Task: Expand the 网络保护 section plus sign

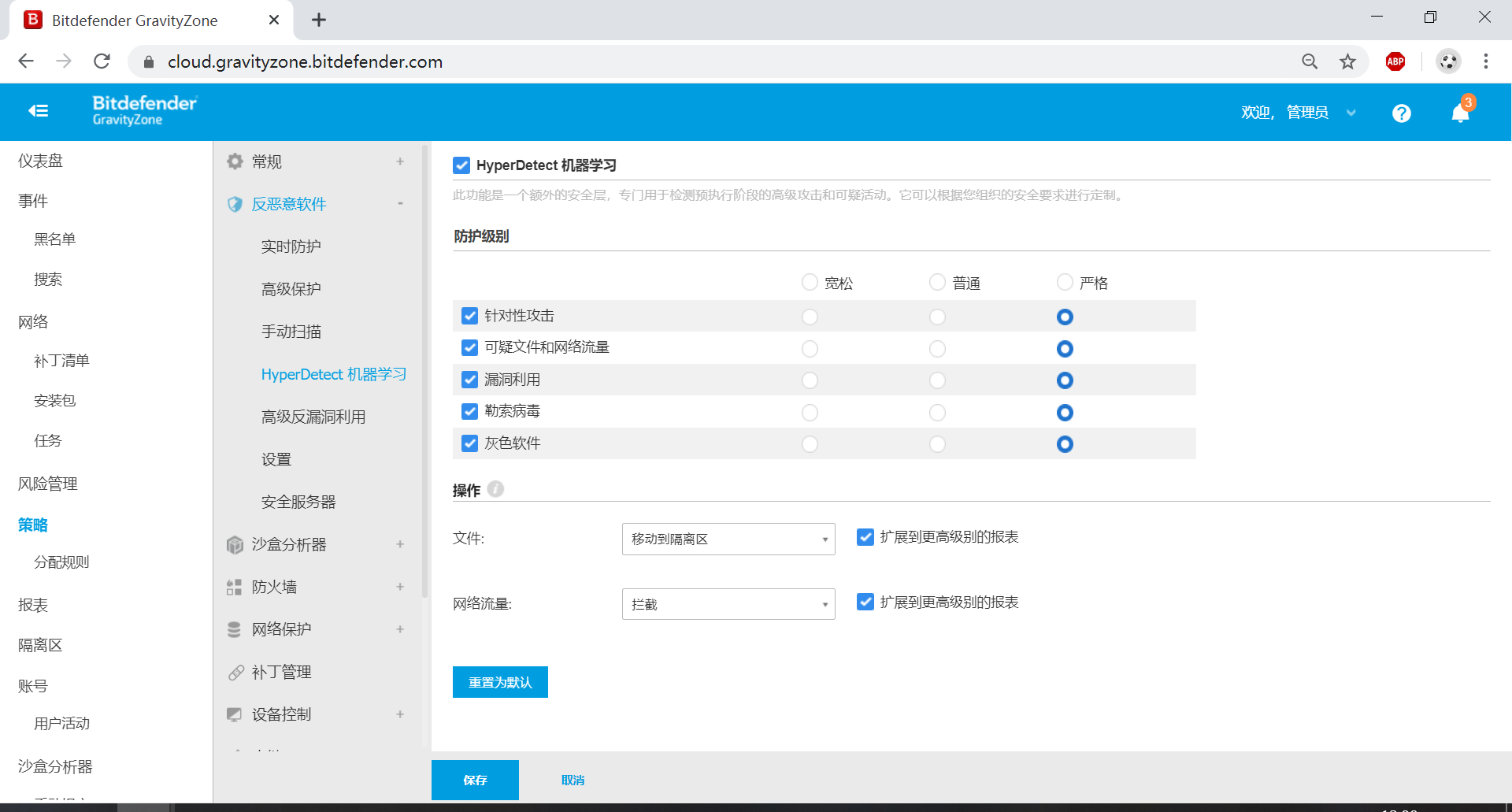Action: click(400, 629)
